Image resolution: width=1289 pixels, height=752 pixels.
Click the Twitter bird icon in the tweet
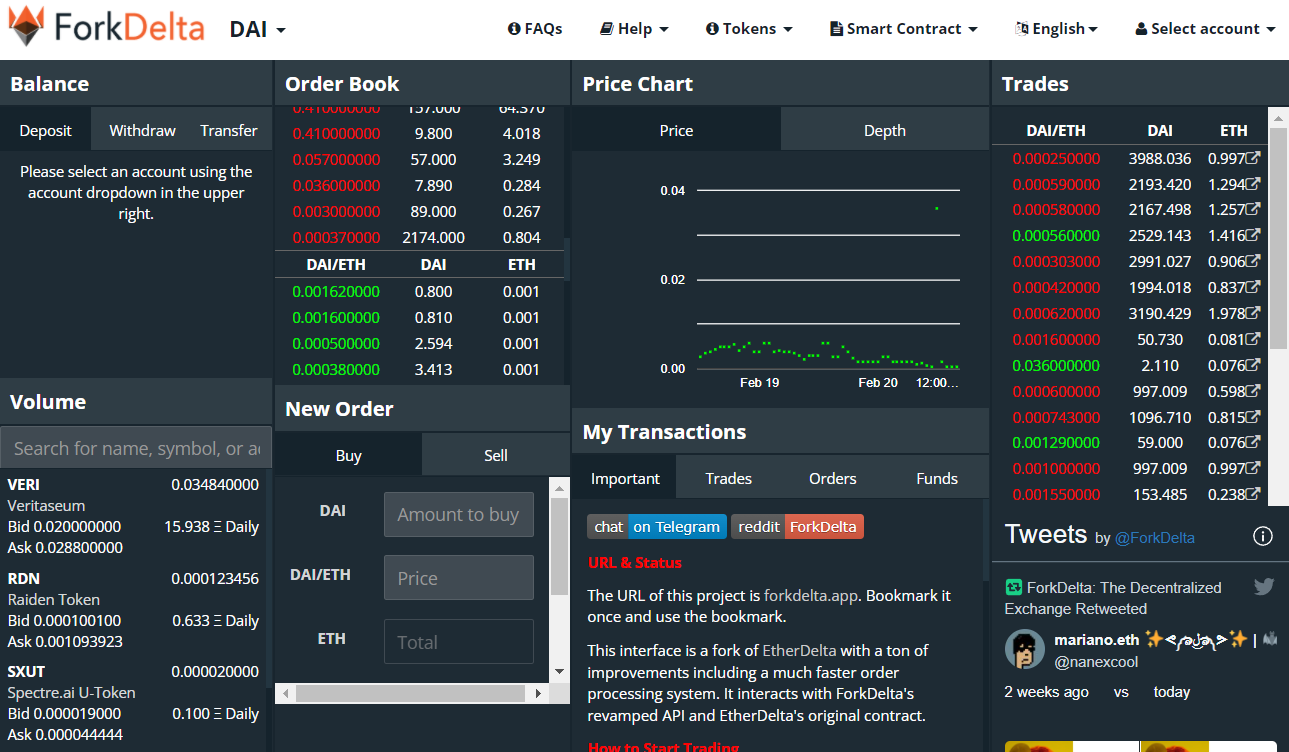point(1264,587)
